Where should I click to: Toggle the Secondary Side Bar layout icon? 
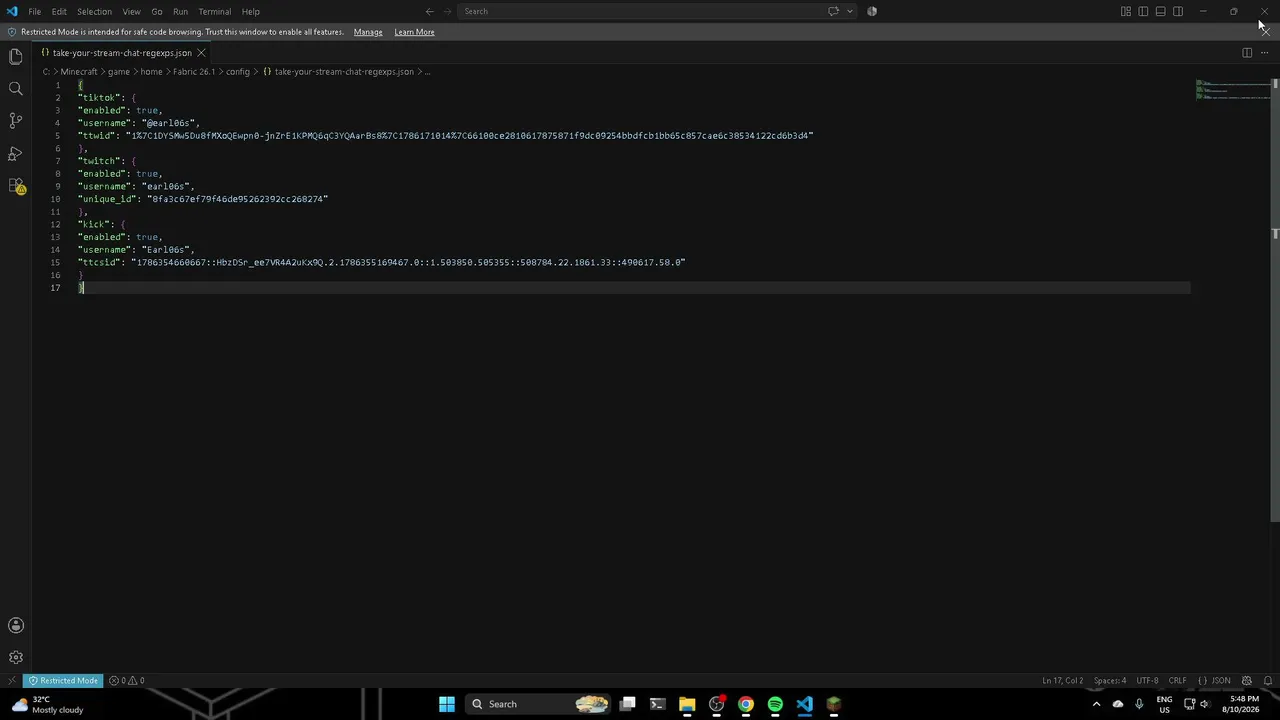(1178, 11)
